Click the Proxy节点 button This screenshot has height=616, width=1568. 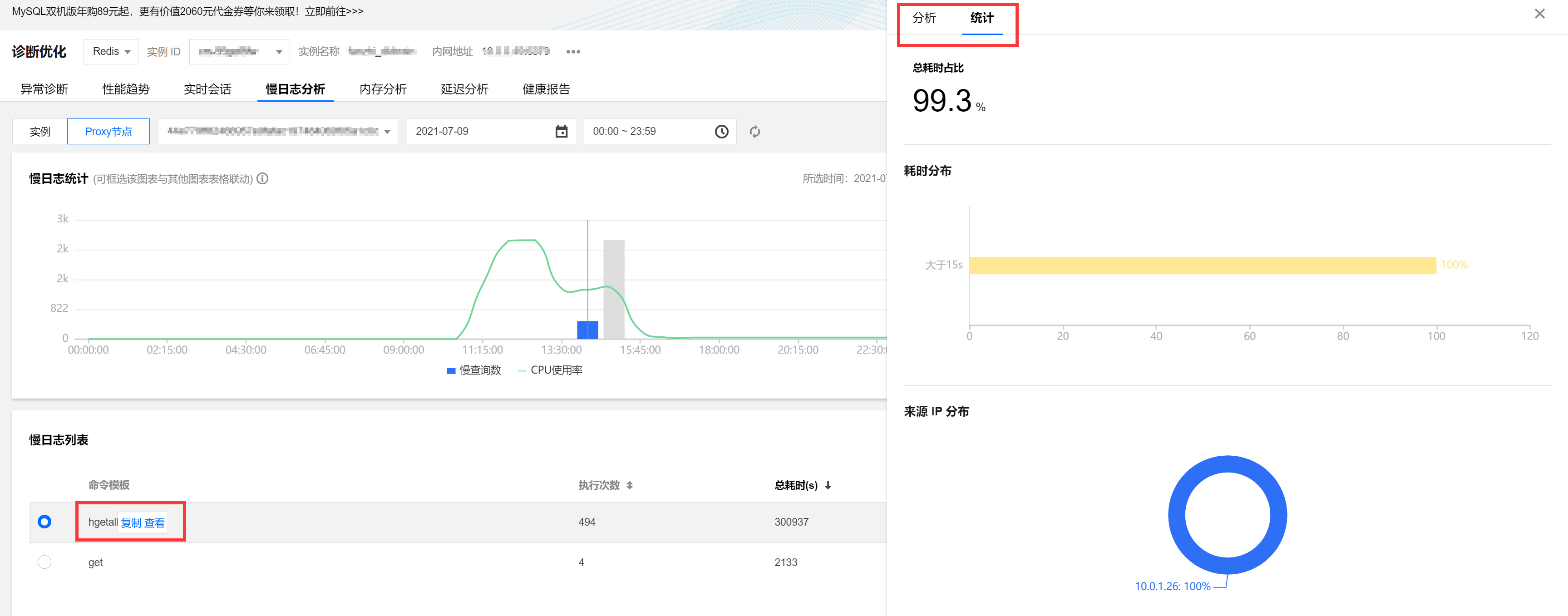point(108,132)
